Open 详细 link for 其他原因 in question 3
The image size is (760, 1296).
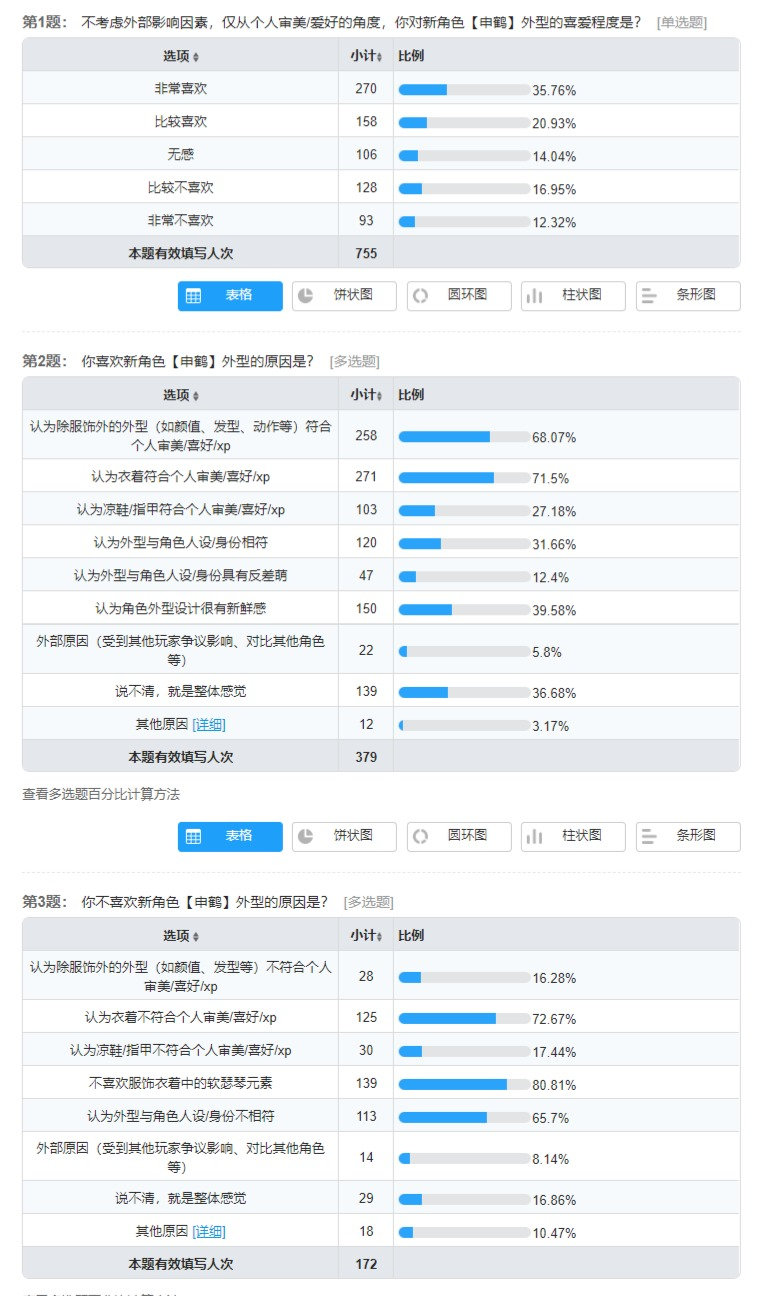point(210,1231)
